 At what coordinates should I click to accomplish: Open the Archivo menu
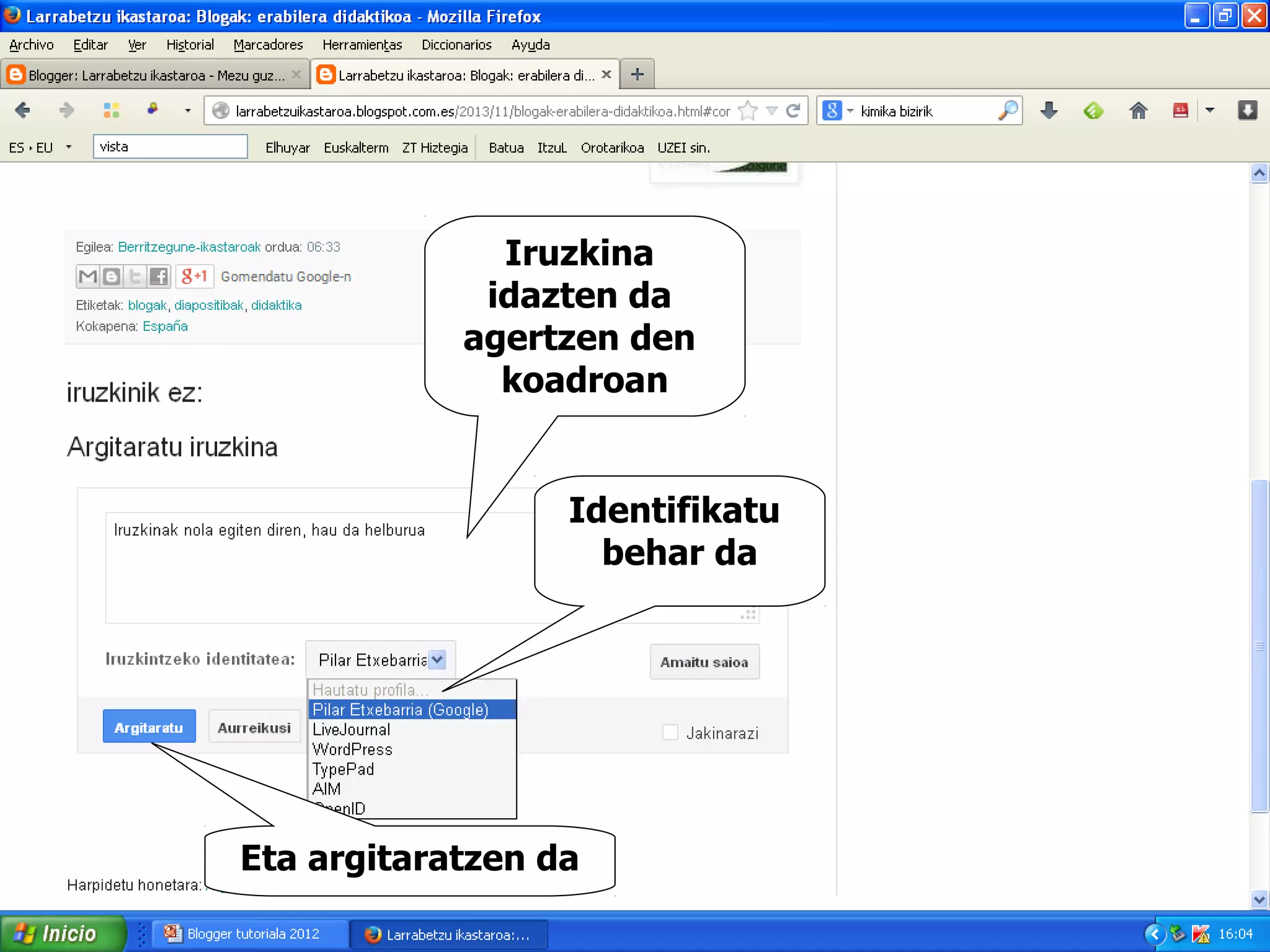[x=32, y=45]
